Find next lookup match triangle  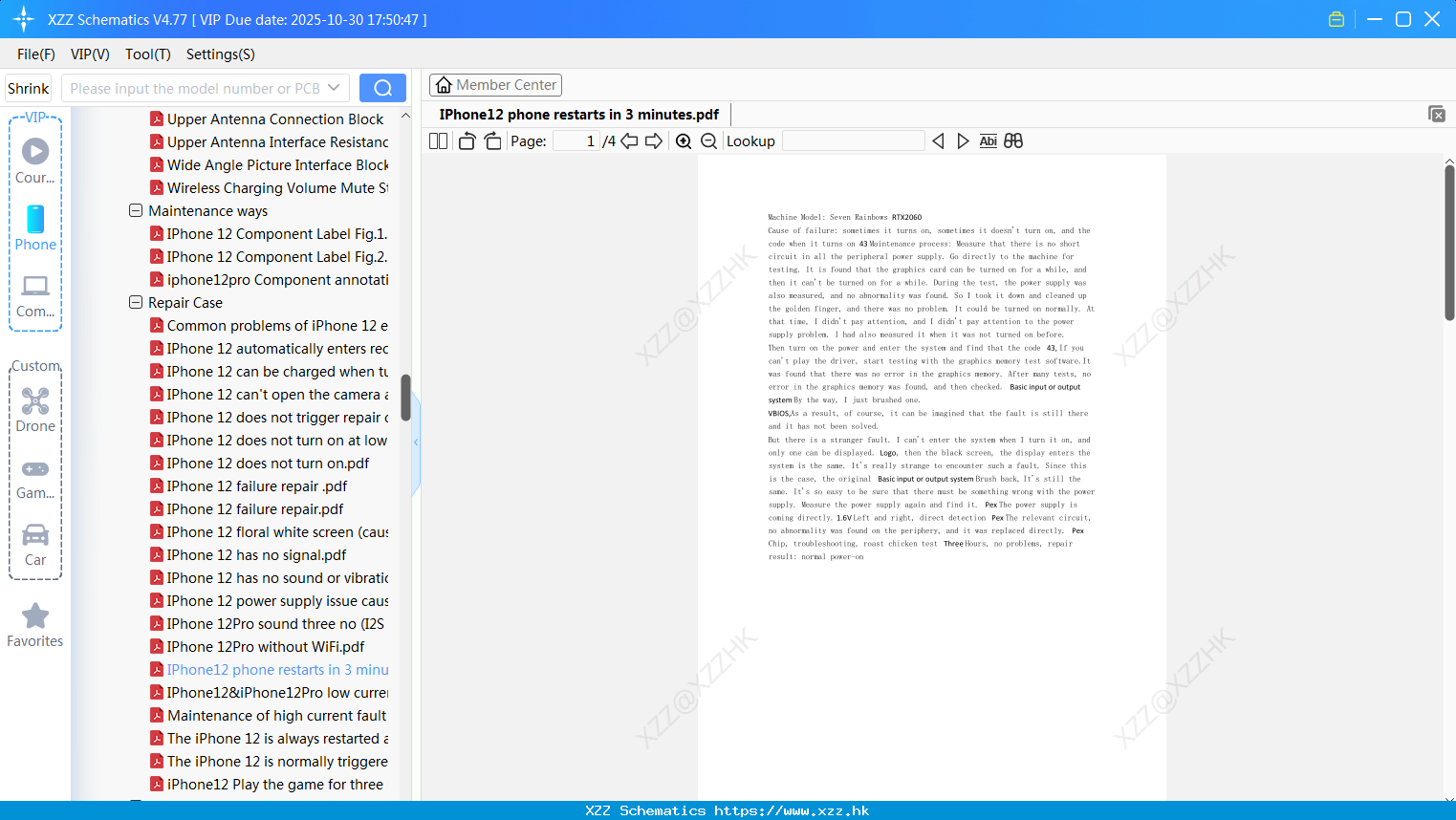pos(963,140)
